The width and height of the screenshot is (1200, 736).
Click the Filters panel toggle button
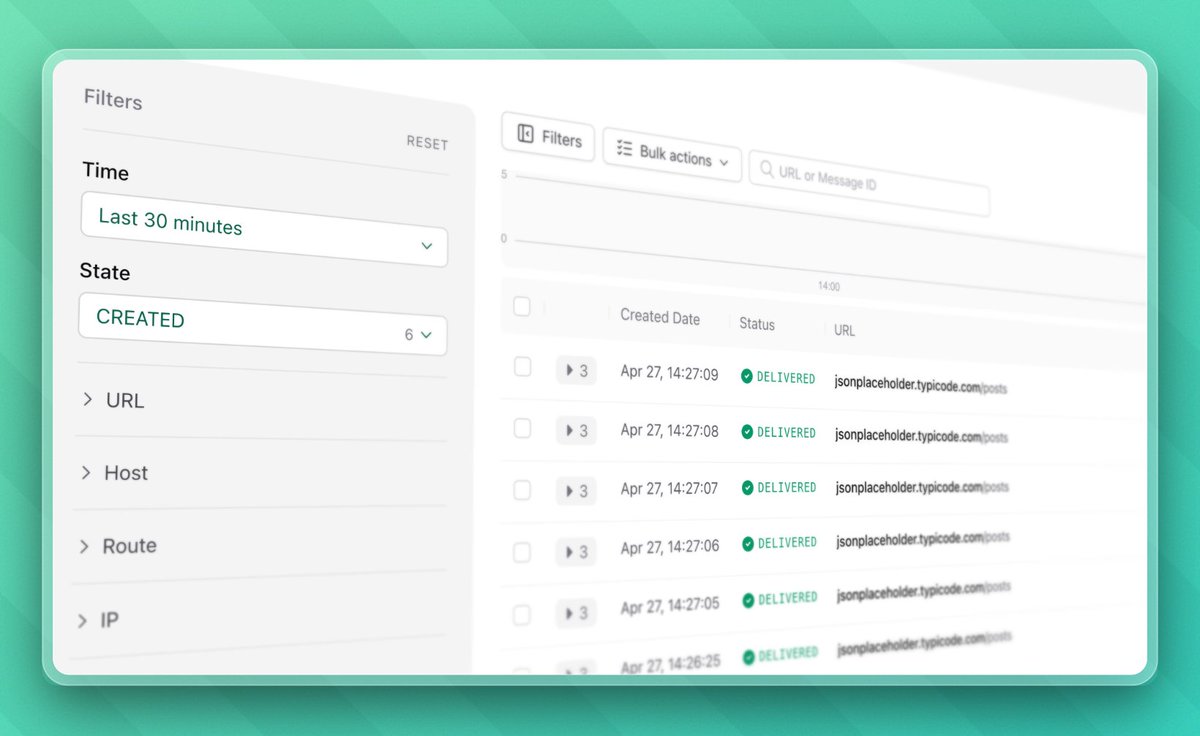548,137
